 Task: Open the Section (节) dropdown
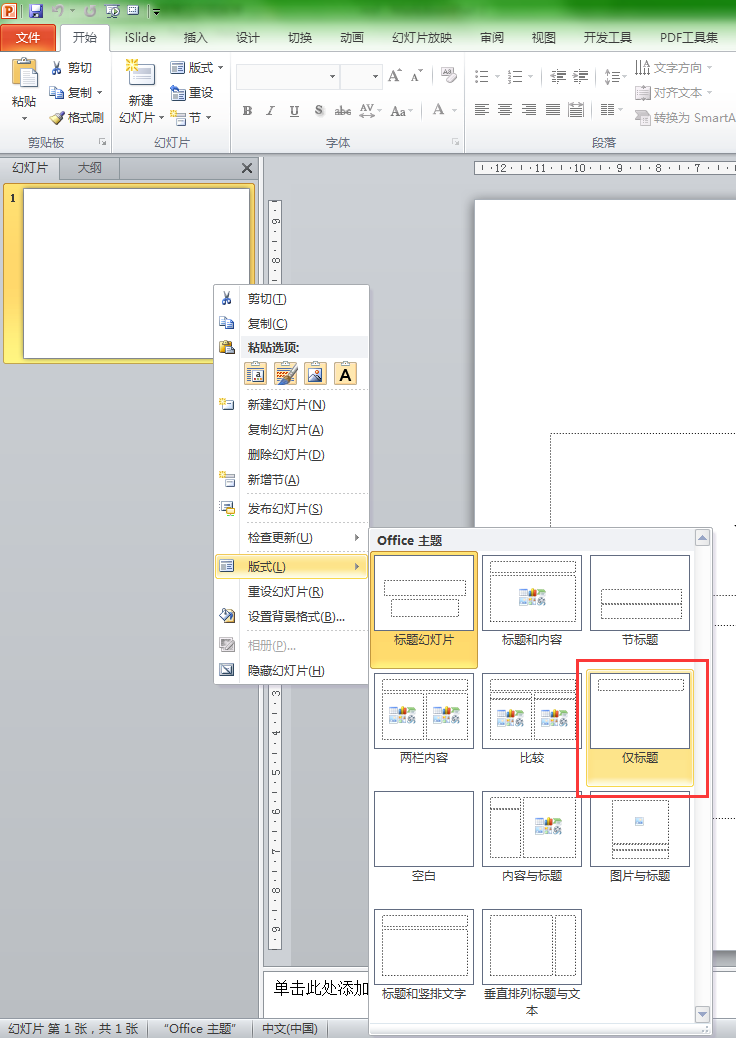tap(191, 118)
